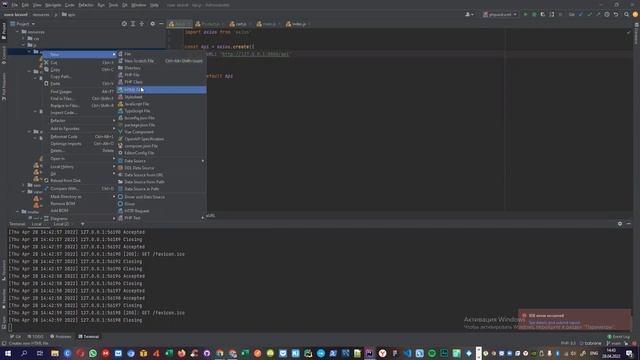Click the Search Everywhere magnifier icon
640x360 pixels.
(x=627, y=14)
